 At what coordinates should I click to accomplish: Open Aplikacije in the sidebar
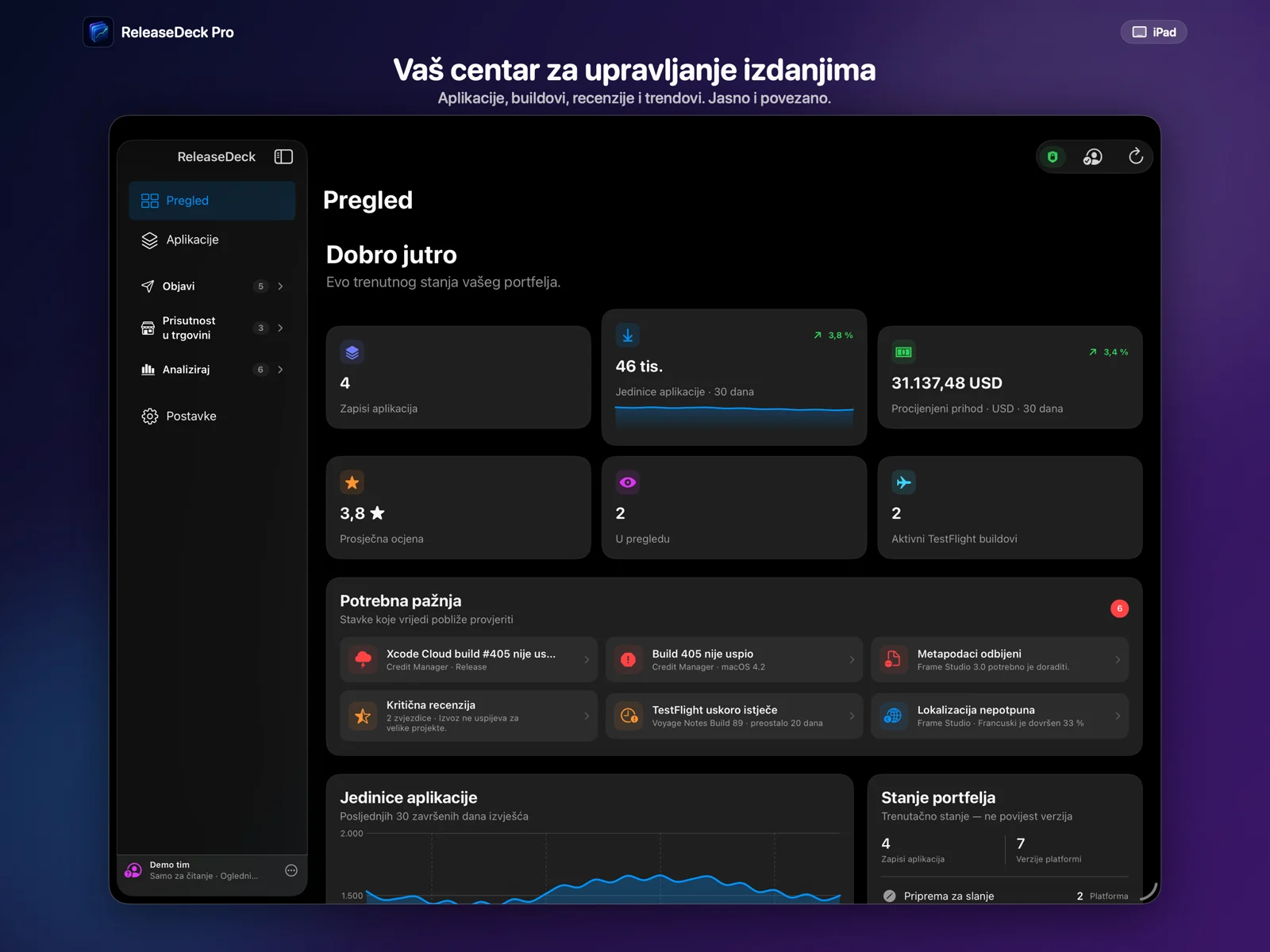212,240
